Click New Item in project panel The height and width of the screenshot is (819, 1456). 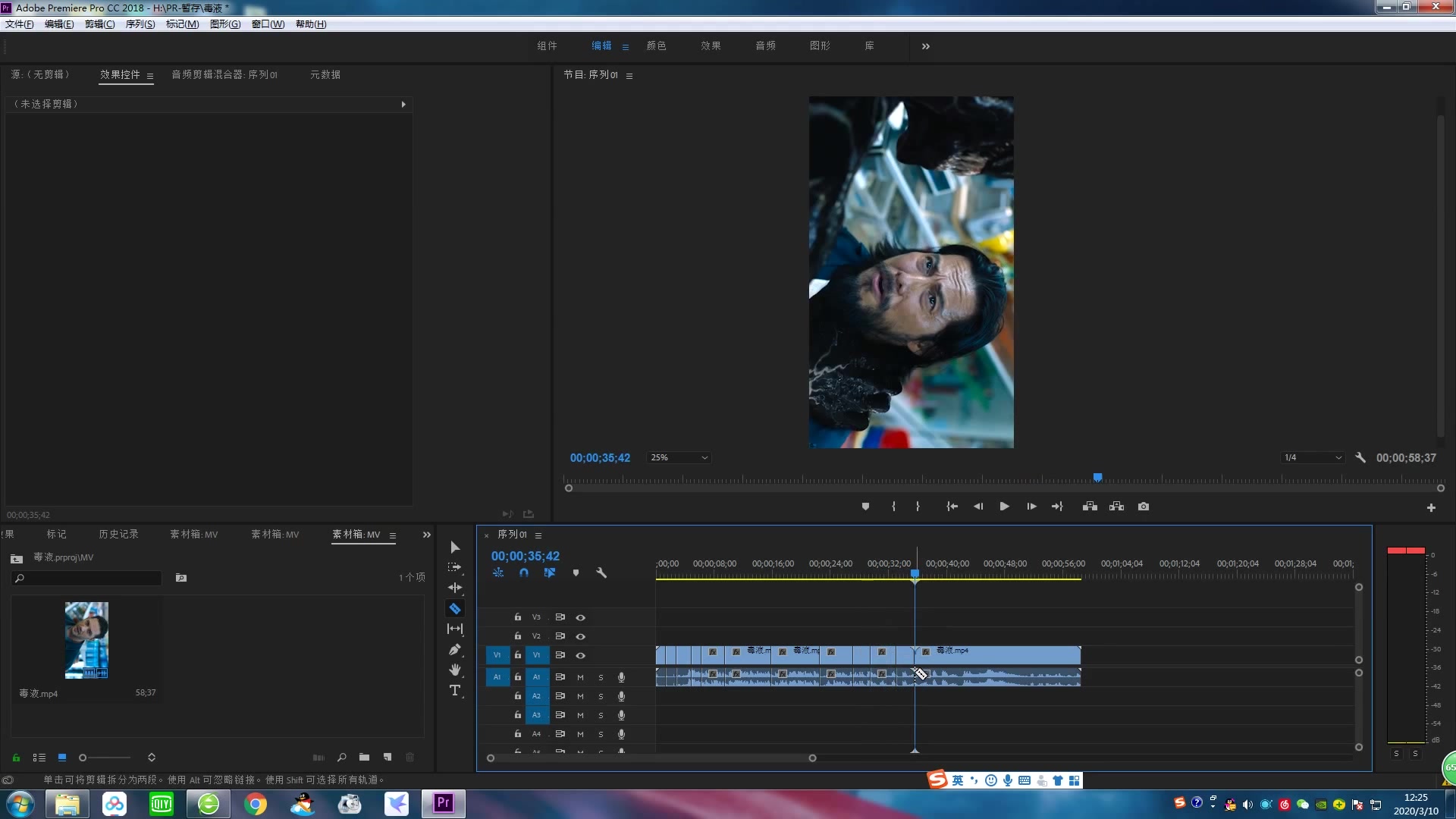point(388,758)
